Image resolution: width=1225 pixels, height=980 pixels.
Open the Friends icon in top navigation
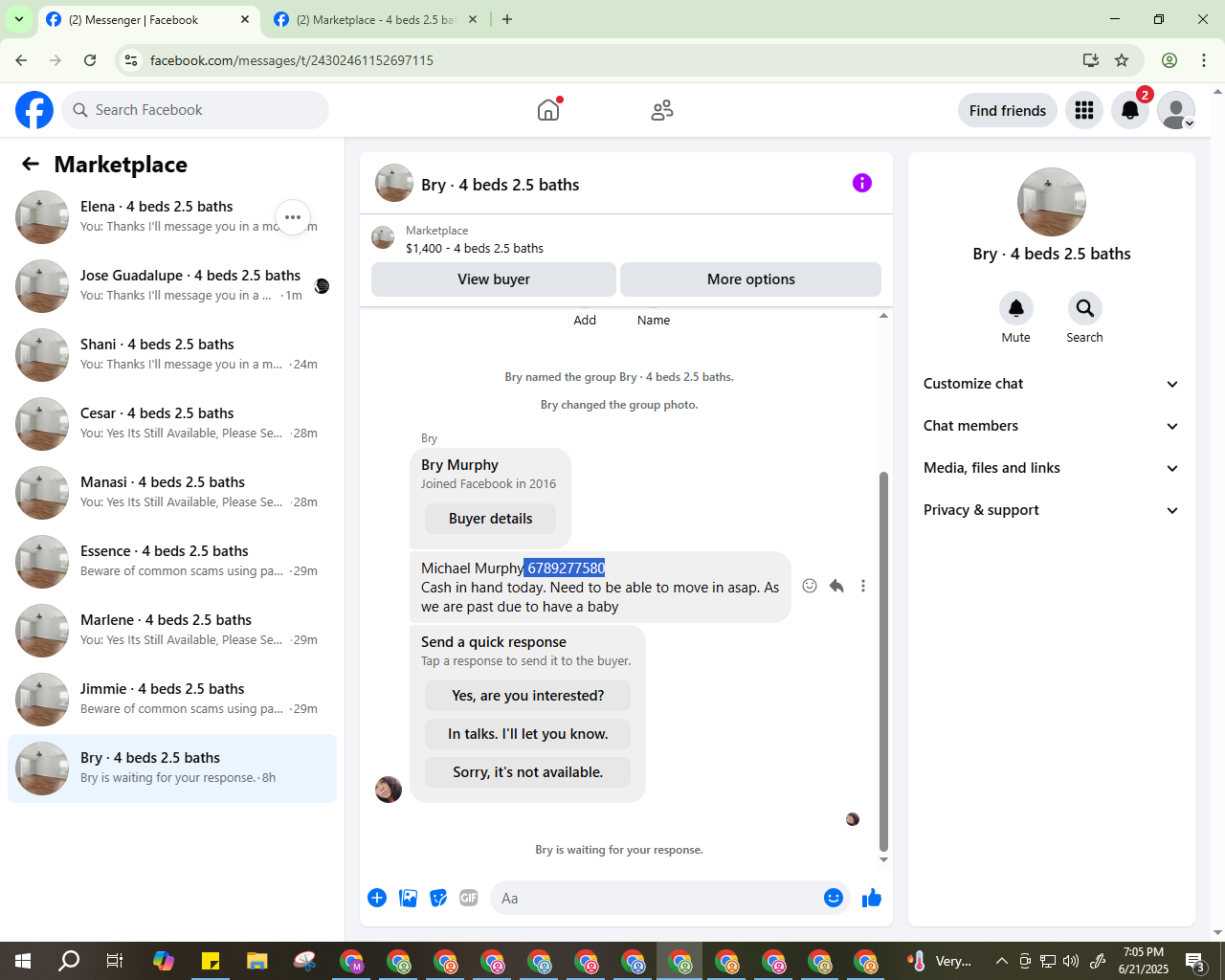tap(662, 110)
